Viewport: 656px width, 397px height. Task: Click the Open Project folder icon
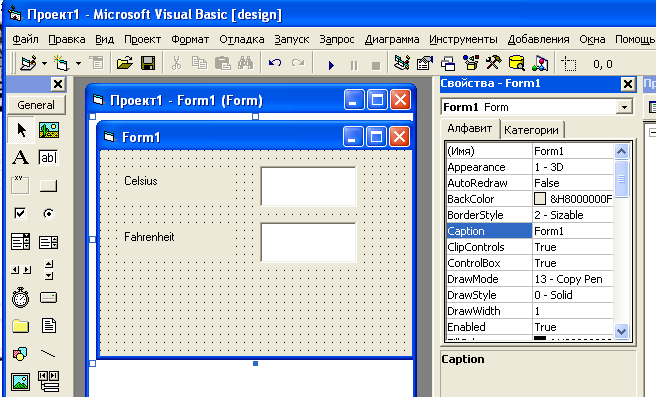[x=125, y=64]
